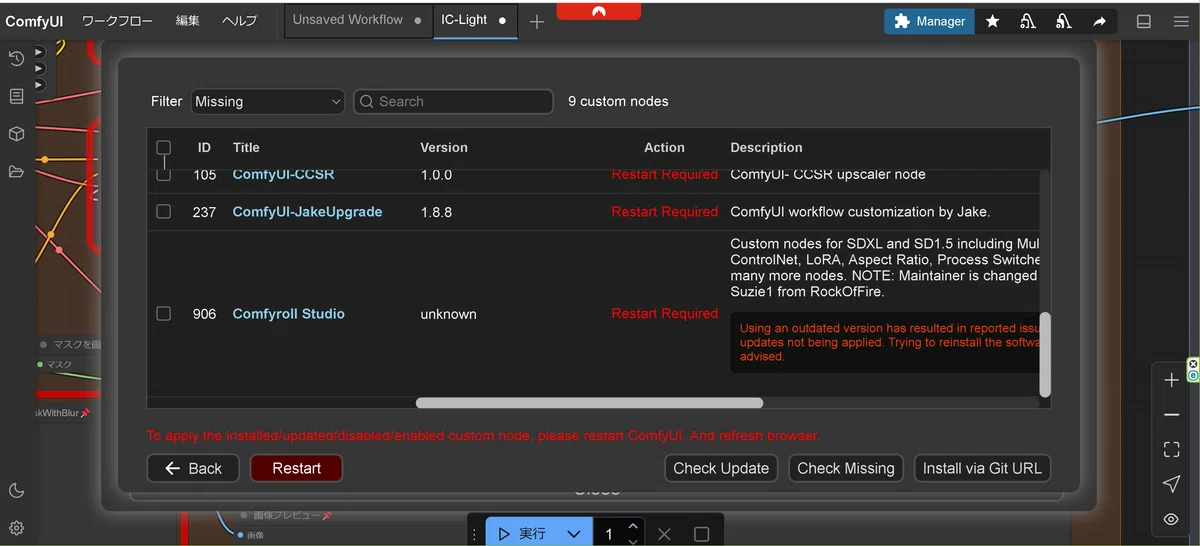
Task: Open the Comfyroll Studio title link
Action: pyautogui.click(x=288, y=314)
